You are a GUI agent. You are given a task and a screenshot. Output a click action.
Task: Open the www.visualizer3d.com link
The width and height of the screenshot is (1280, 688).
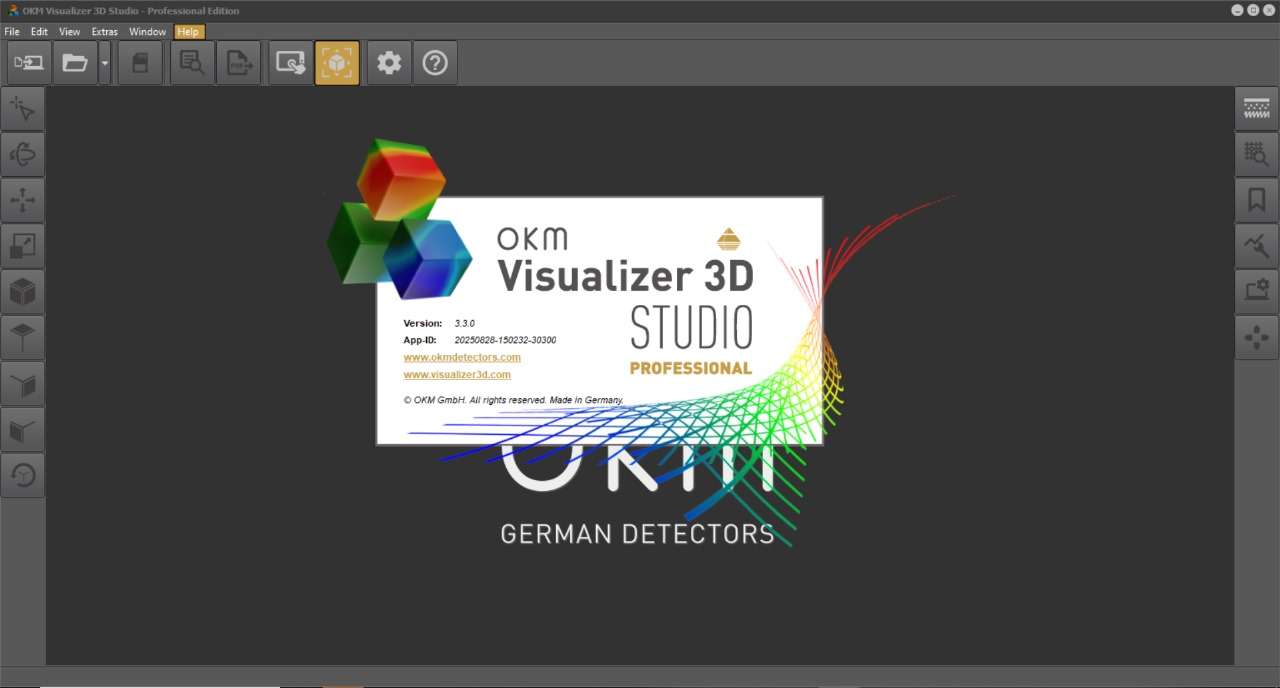(457, 375)
